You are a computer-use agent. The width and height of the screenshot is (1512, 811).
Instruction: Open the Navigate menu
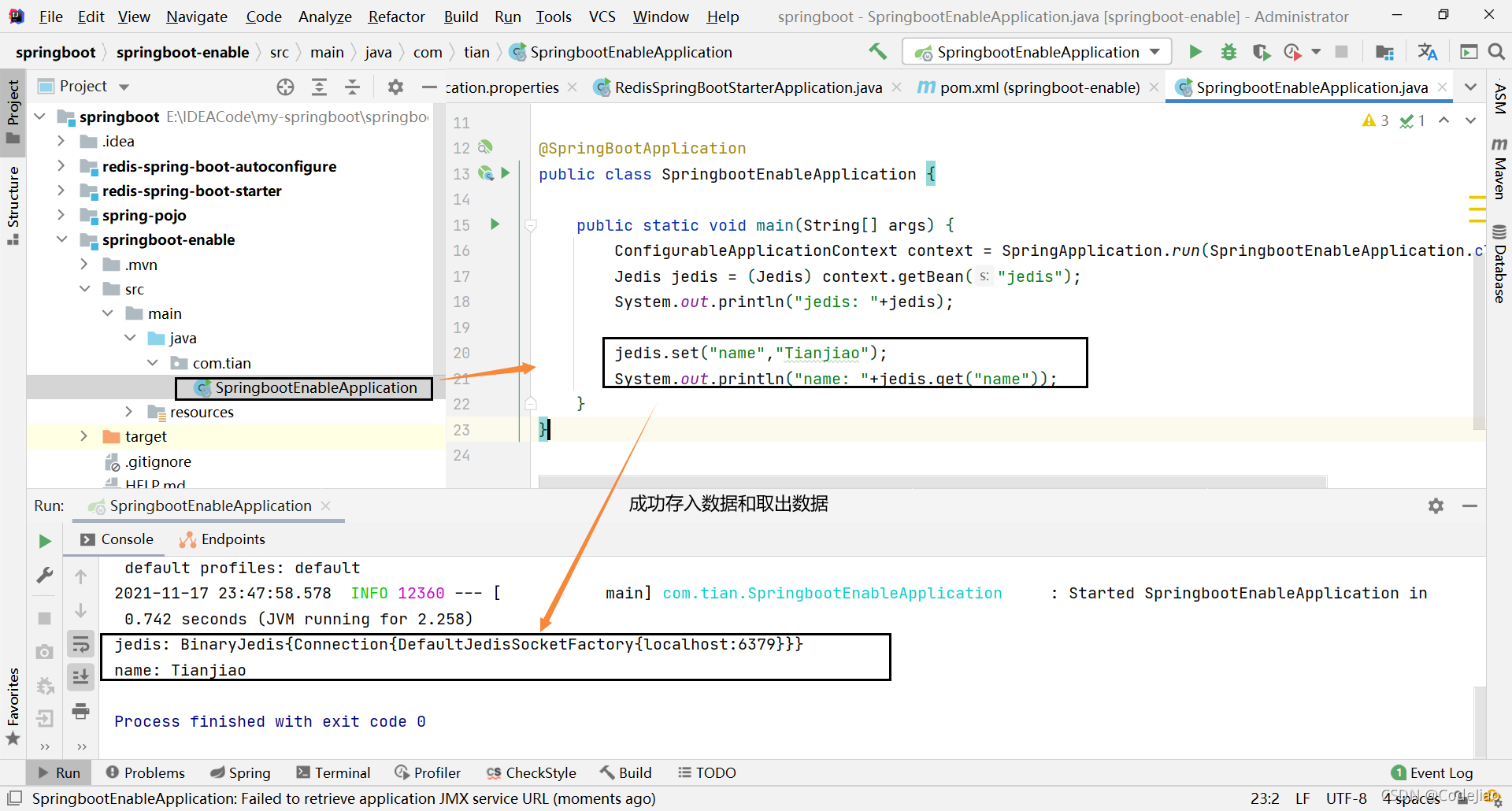197,17
